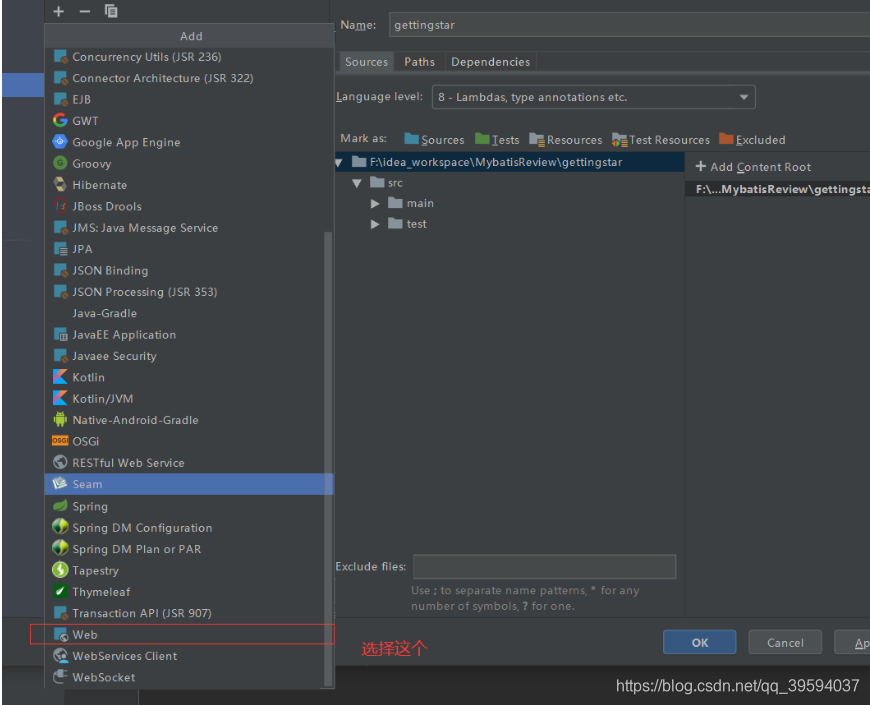
Task: Pick the Thymeleaf icon
Action: [x=60, y=591]
